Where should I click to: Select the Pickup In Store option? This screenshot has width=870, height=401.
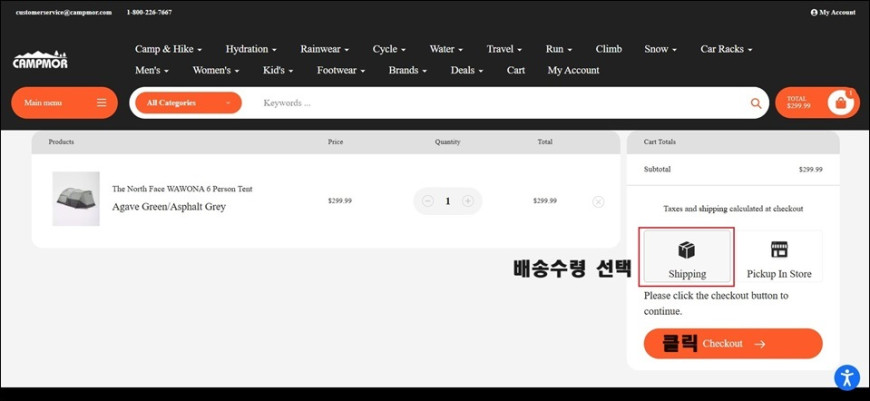(779, 257)
